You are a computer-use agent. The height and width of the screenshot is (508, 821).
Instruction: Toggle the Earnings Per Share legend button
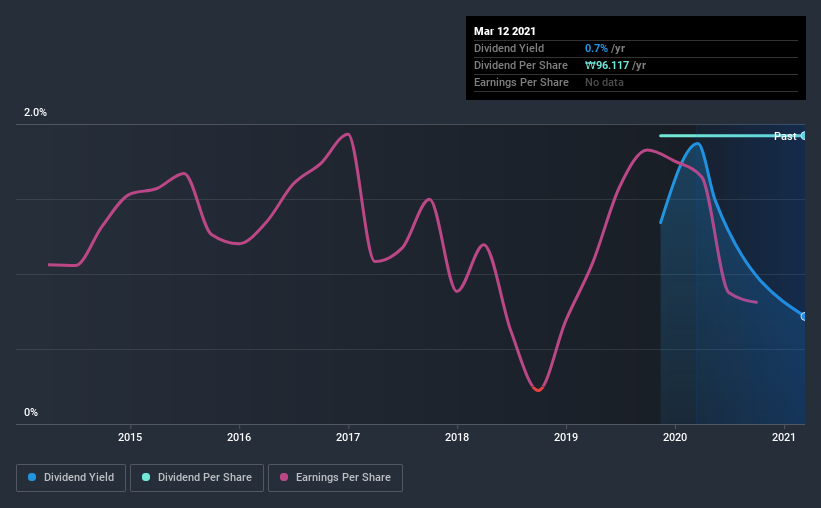coord(335,478)
